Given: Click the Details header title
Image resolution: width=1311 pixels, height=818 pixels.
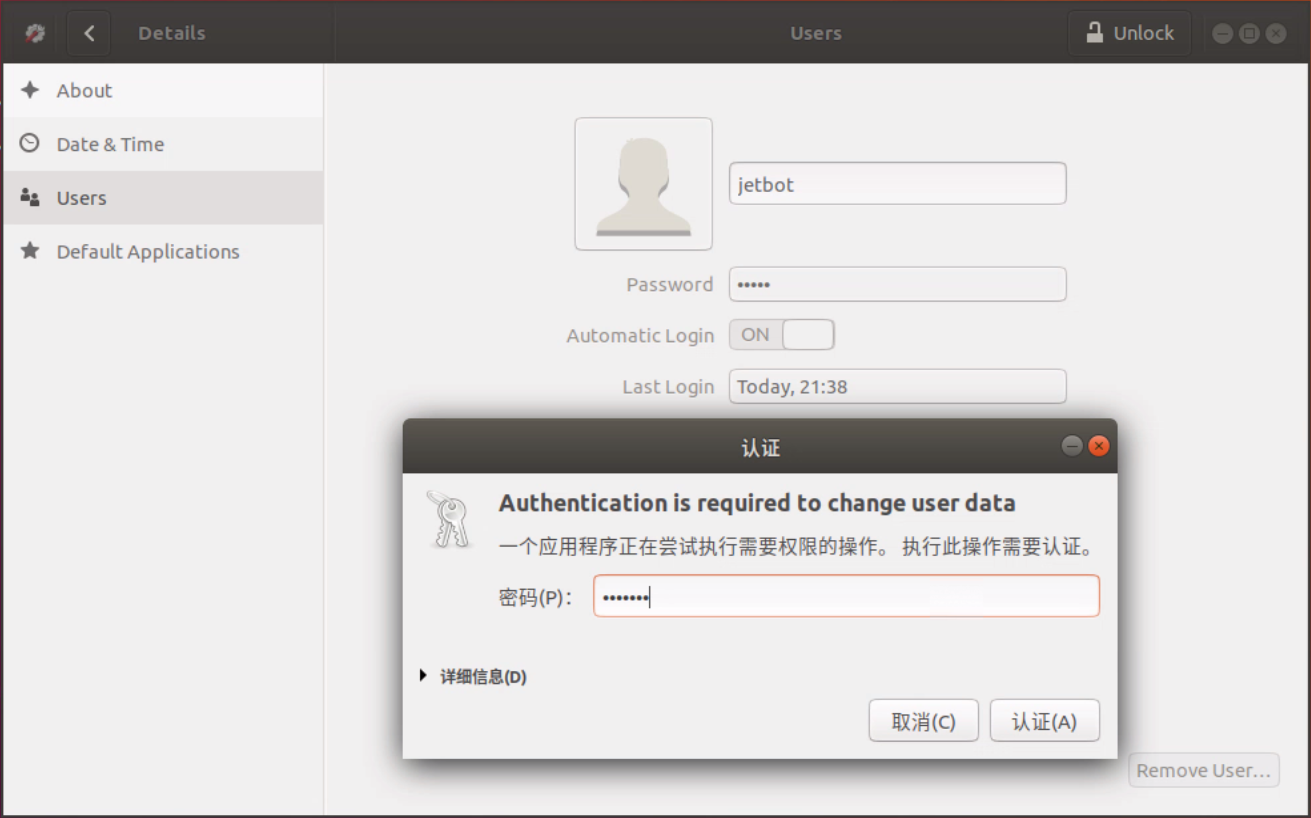Looking at the screenshot, I should pos(172,33).
